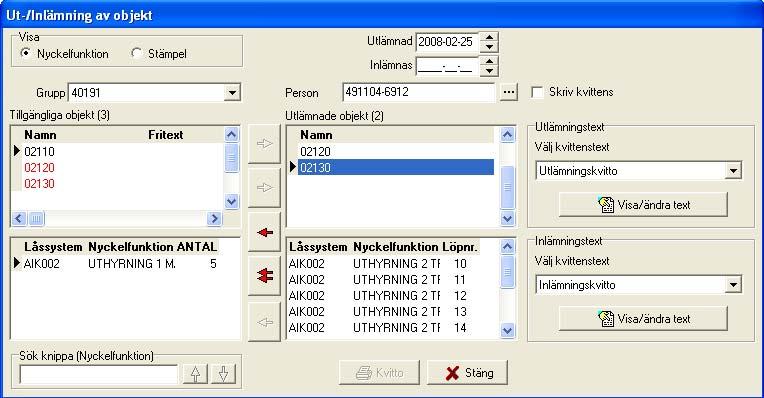Viewport: 764px width, 398px height.
Task: Open the Grupp 40191 dropdown
Action: click(x=232, y=93)
